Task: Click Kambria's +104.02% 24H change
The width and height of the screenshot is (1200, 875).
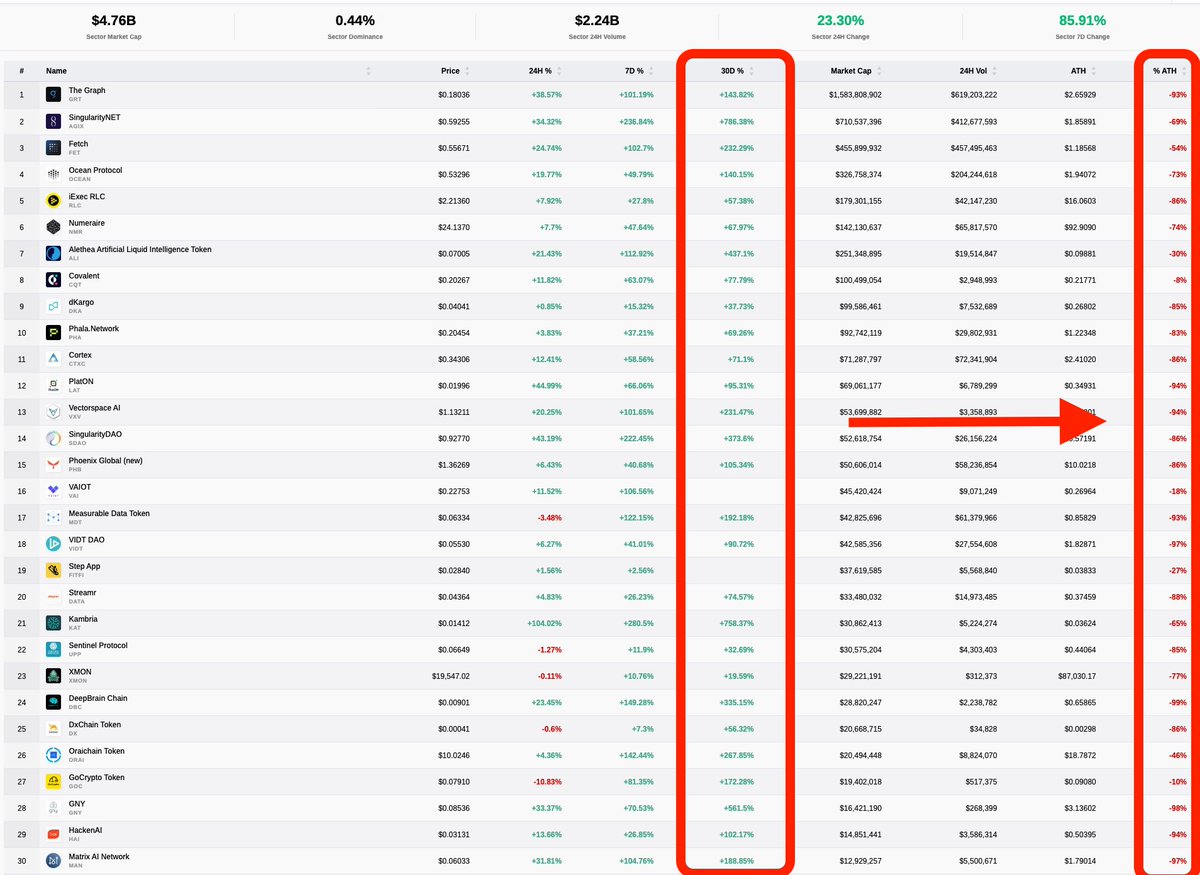Action: 544,623
